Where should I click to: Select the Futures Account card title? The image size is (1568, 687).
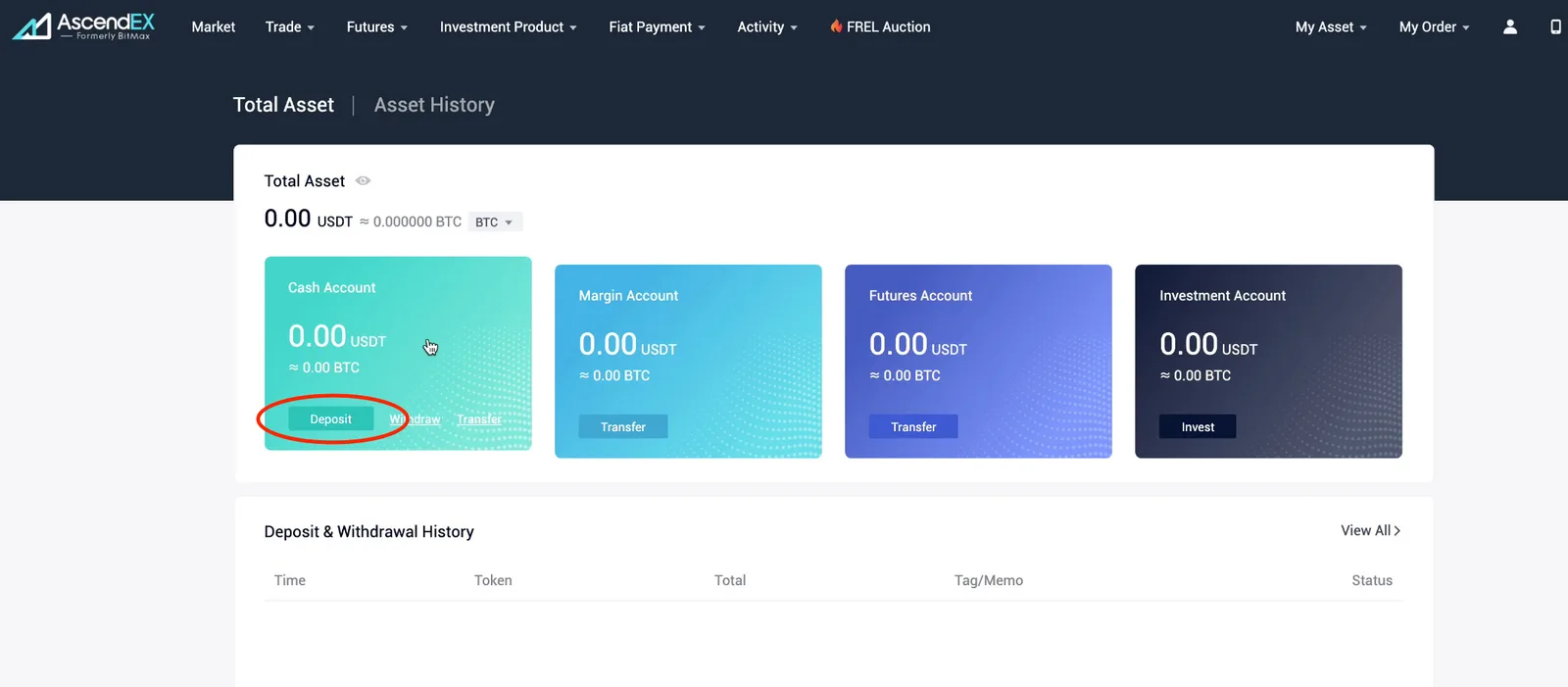pos(920,296)
